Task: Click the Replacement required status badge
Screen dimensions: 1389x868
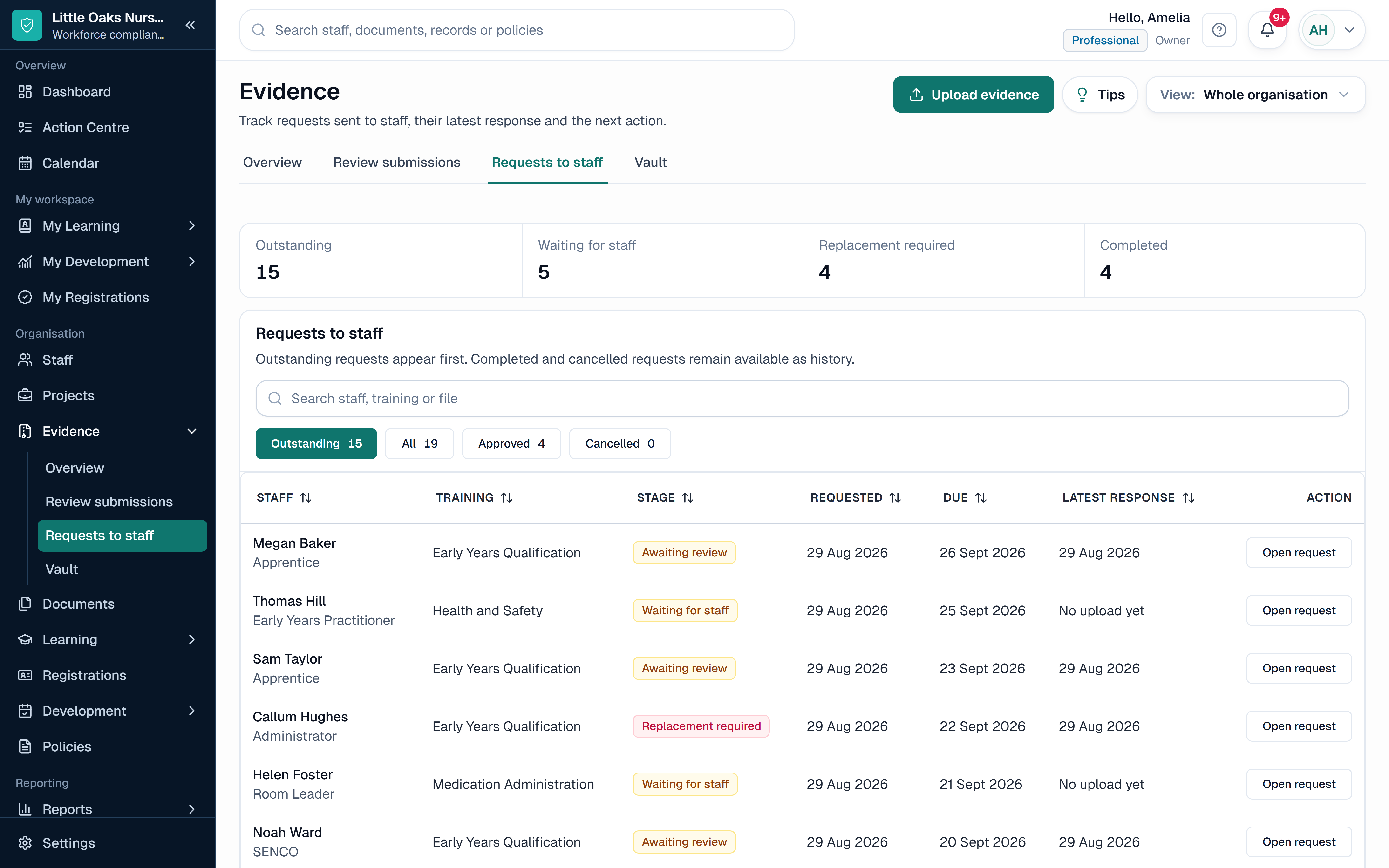Action: click(701, 726)
